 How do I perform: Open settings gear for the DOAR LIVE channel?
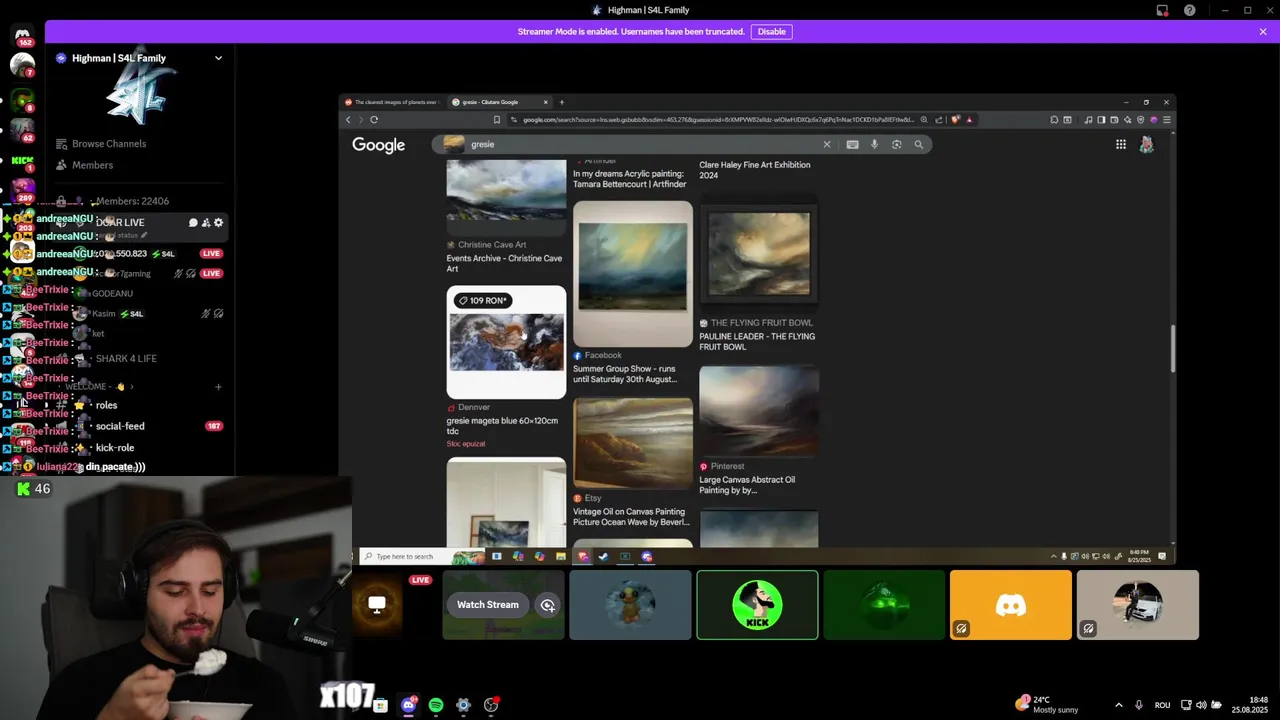point(218,222)
